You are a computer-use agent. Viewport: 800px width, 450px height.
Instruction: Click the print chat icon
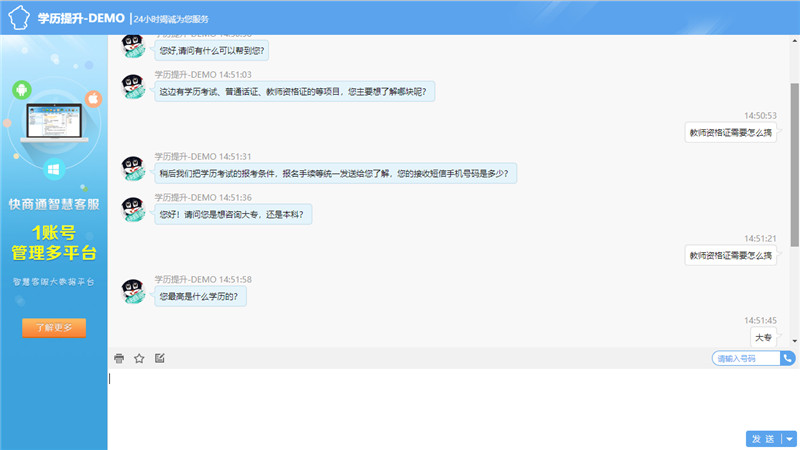tap(119, 358)
